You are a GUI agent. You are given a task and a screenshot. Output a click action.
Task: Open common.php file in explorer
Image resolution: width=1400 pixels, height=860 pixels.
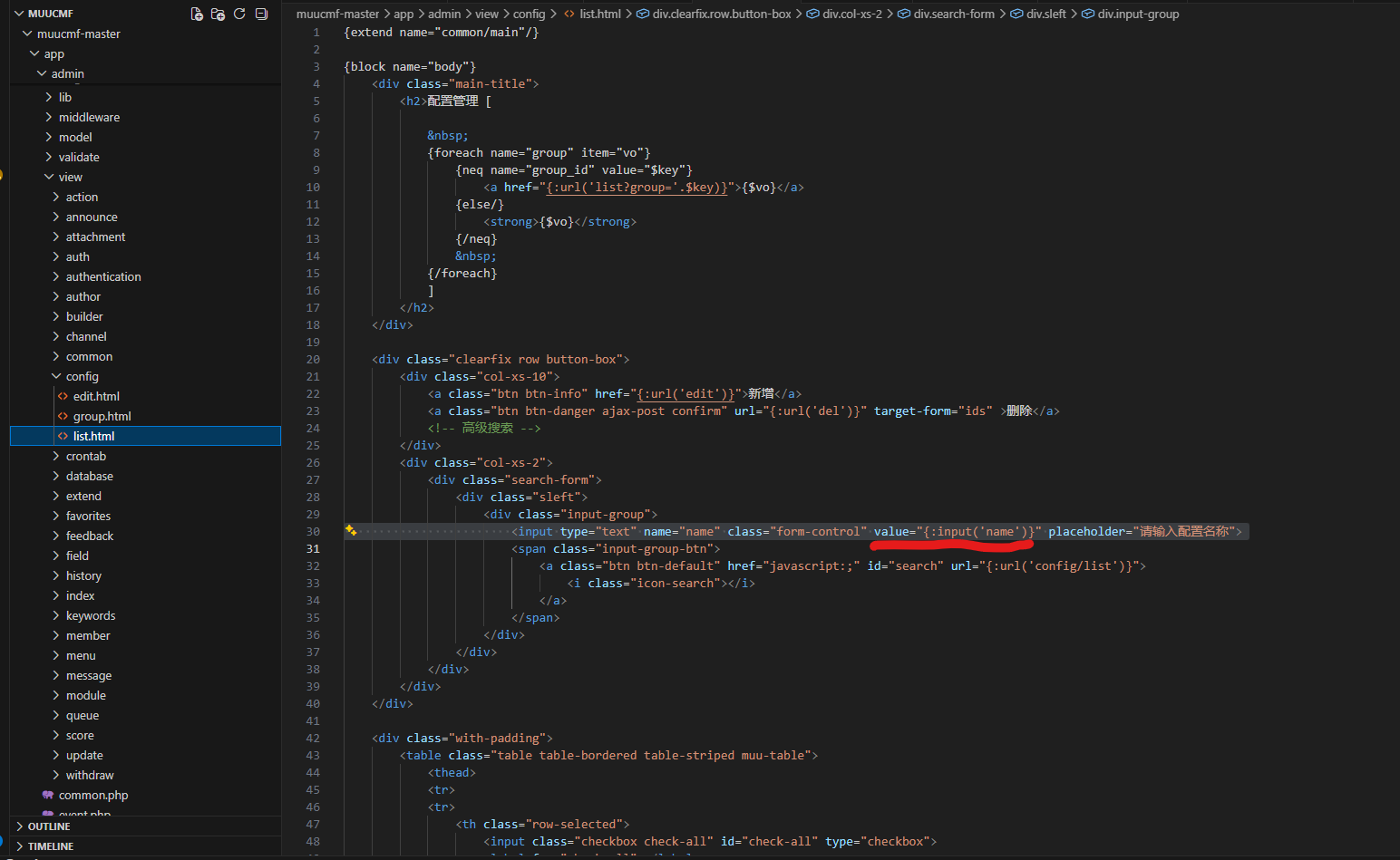coord(93,795)
